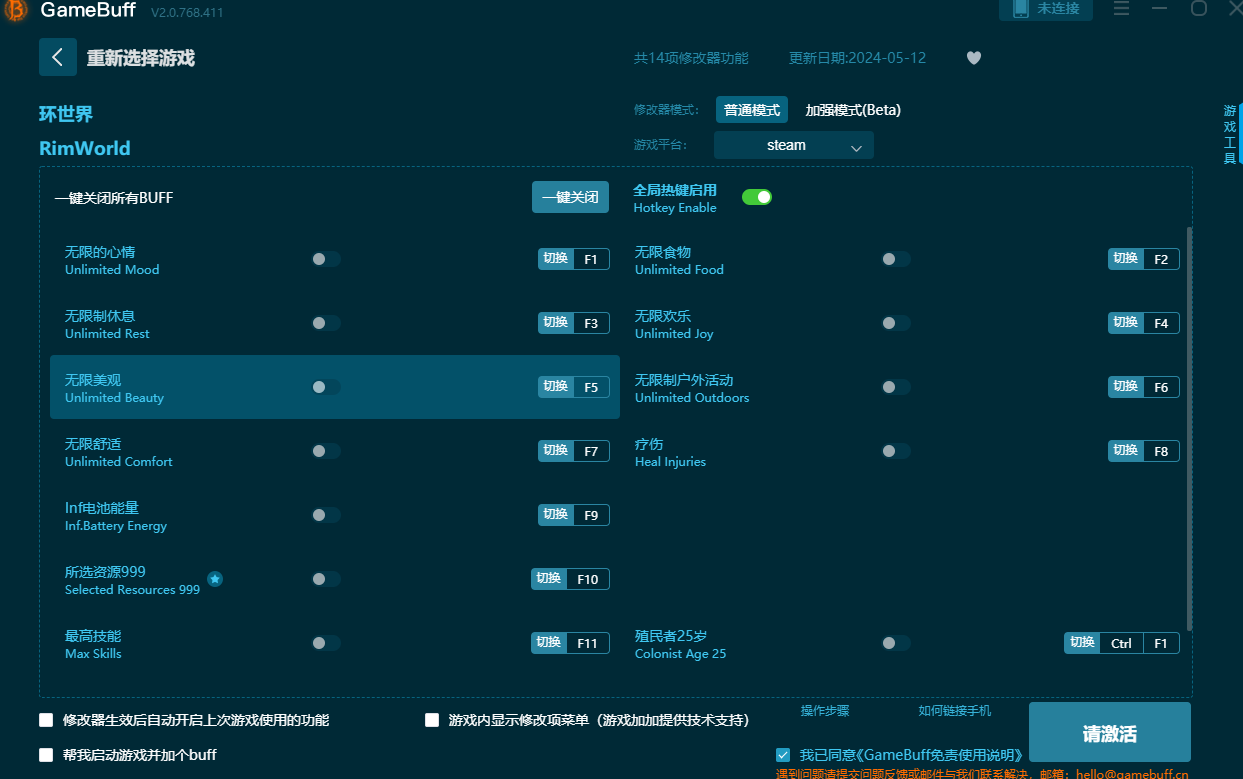Click F1 hotkey field for Unlimited Mood

[x=591, y=259]
